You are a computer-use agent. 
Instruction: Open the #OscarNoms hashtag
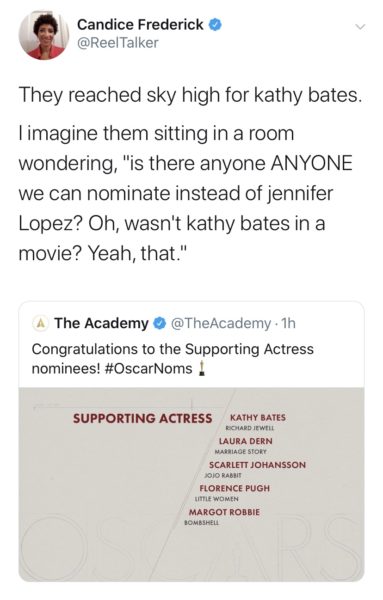coord(148,369)
